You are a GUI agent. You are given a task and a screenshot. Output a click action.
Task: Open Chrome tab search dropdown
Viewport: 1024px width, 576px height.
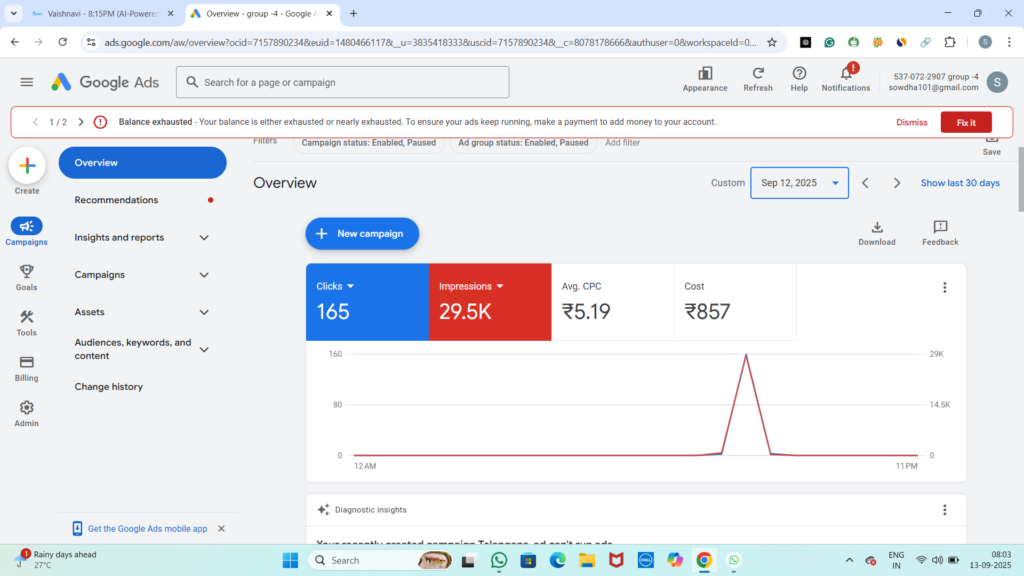pyautogui.click(x=14, y=13)
